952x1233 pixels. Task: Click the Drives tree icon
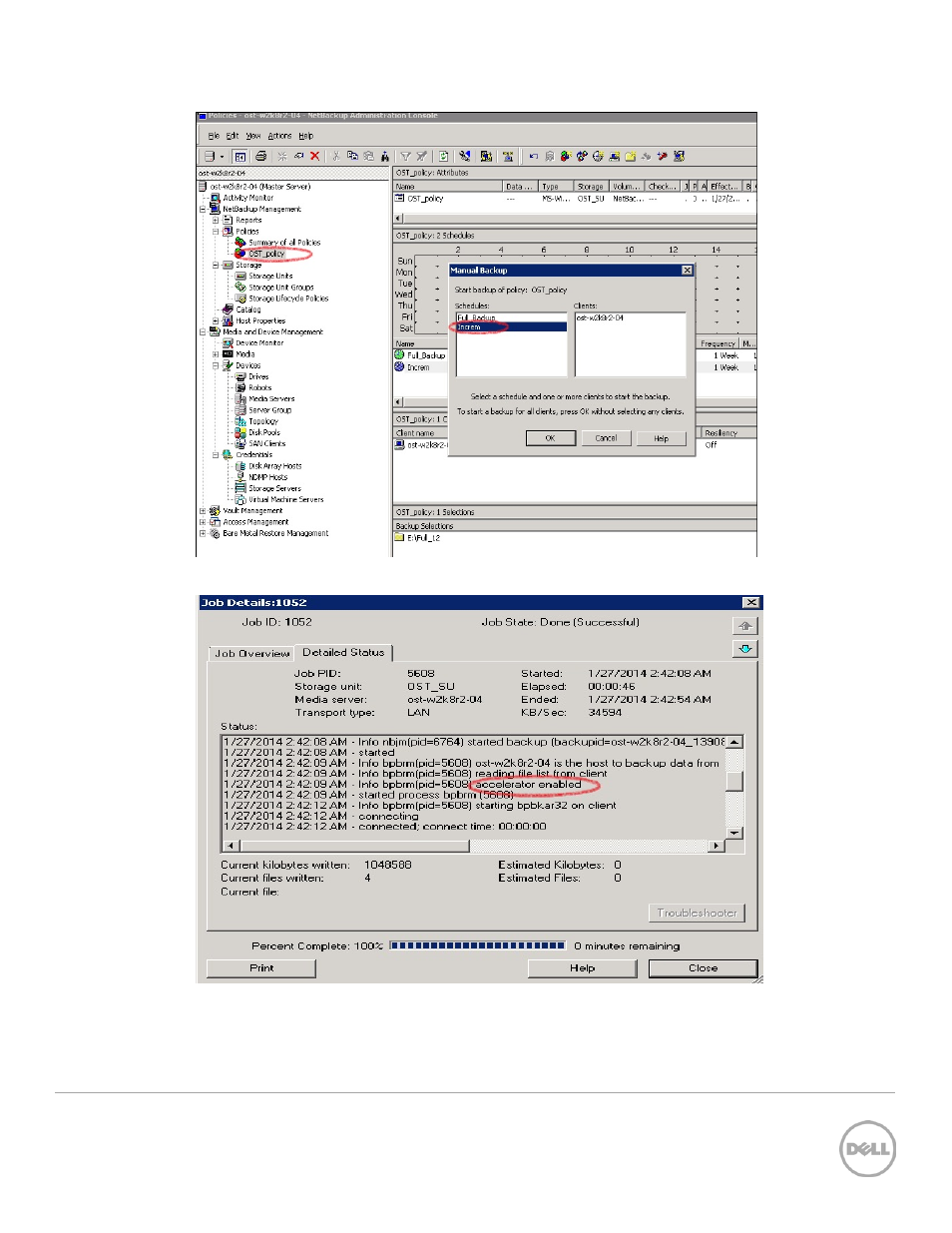[240, 376]
